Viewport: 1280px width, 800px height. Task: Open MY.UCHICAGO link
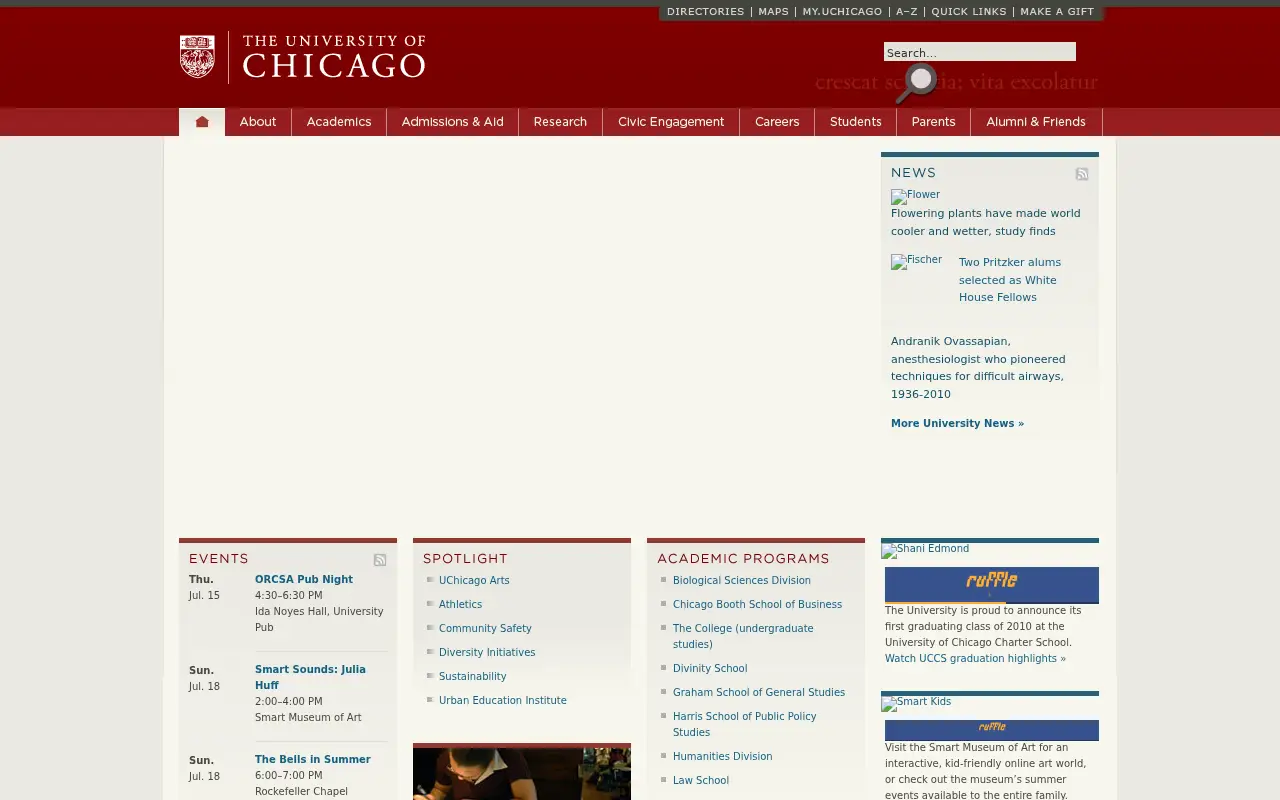click(842, 12)
